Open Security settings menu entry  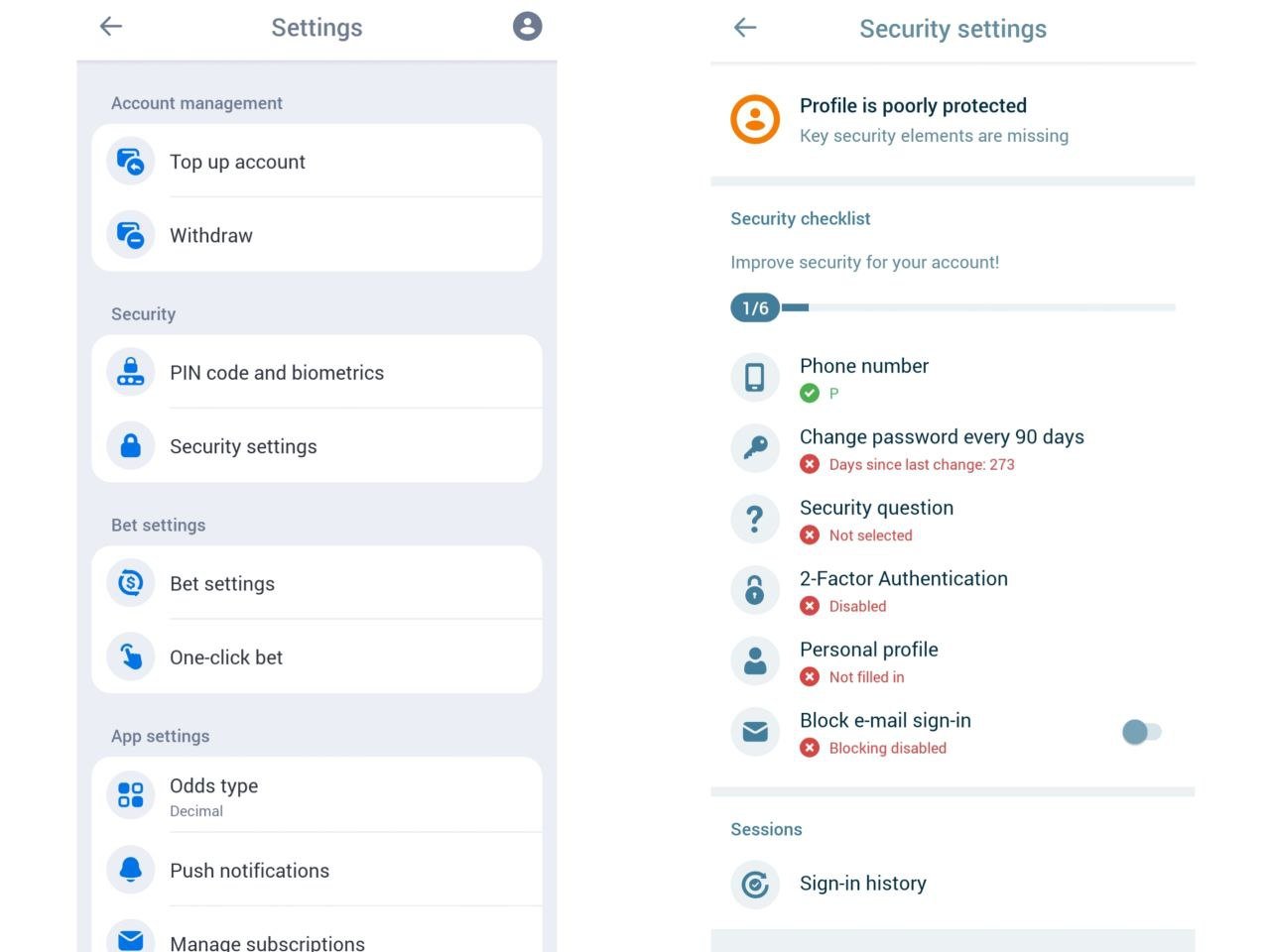coord(317,446)
